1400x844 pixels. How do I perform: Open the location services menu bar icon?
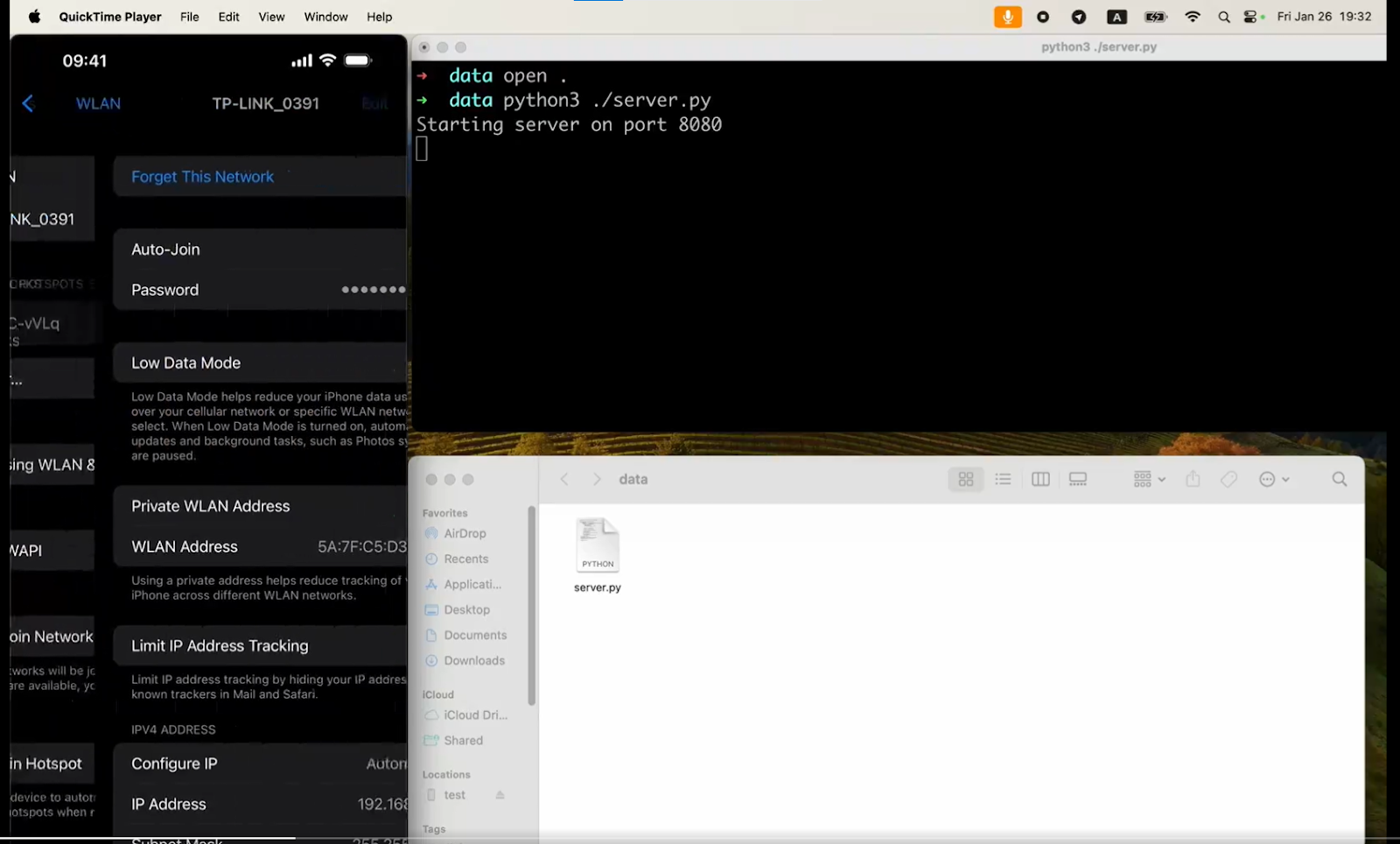coord(1079,17)
